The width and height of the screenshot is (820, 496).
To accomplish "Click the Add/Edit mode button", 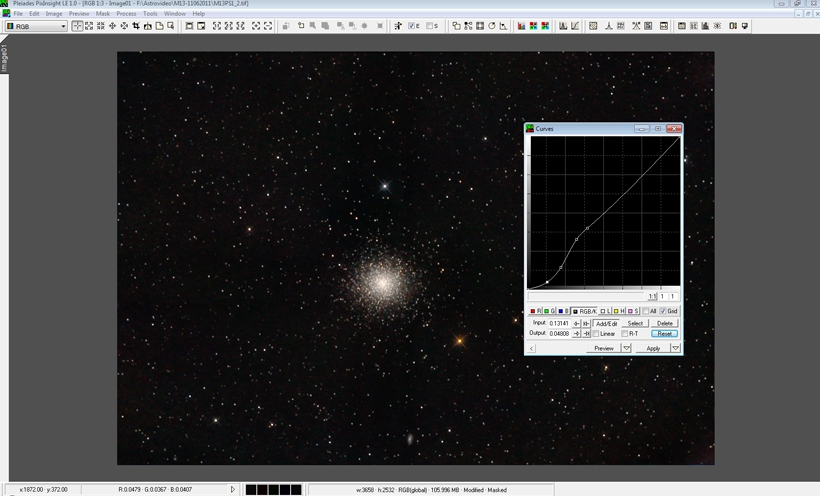I will [x=607, y=323].
